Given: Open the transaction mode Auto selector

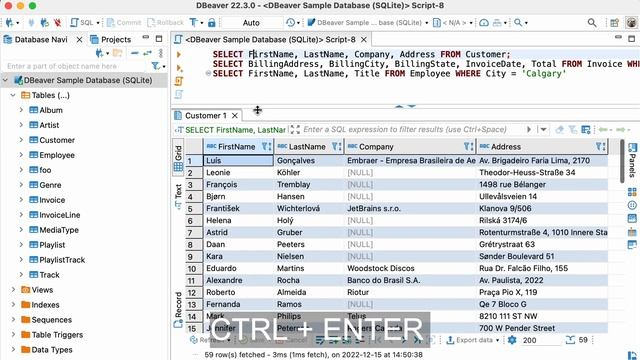Looking at the screenshot, I should 251,23.
